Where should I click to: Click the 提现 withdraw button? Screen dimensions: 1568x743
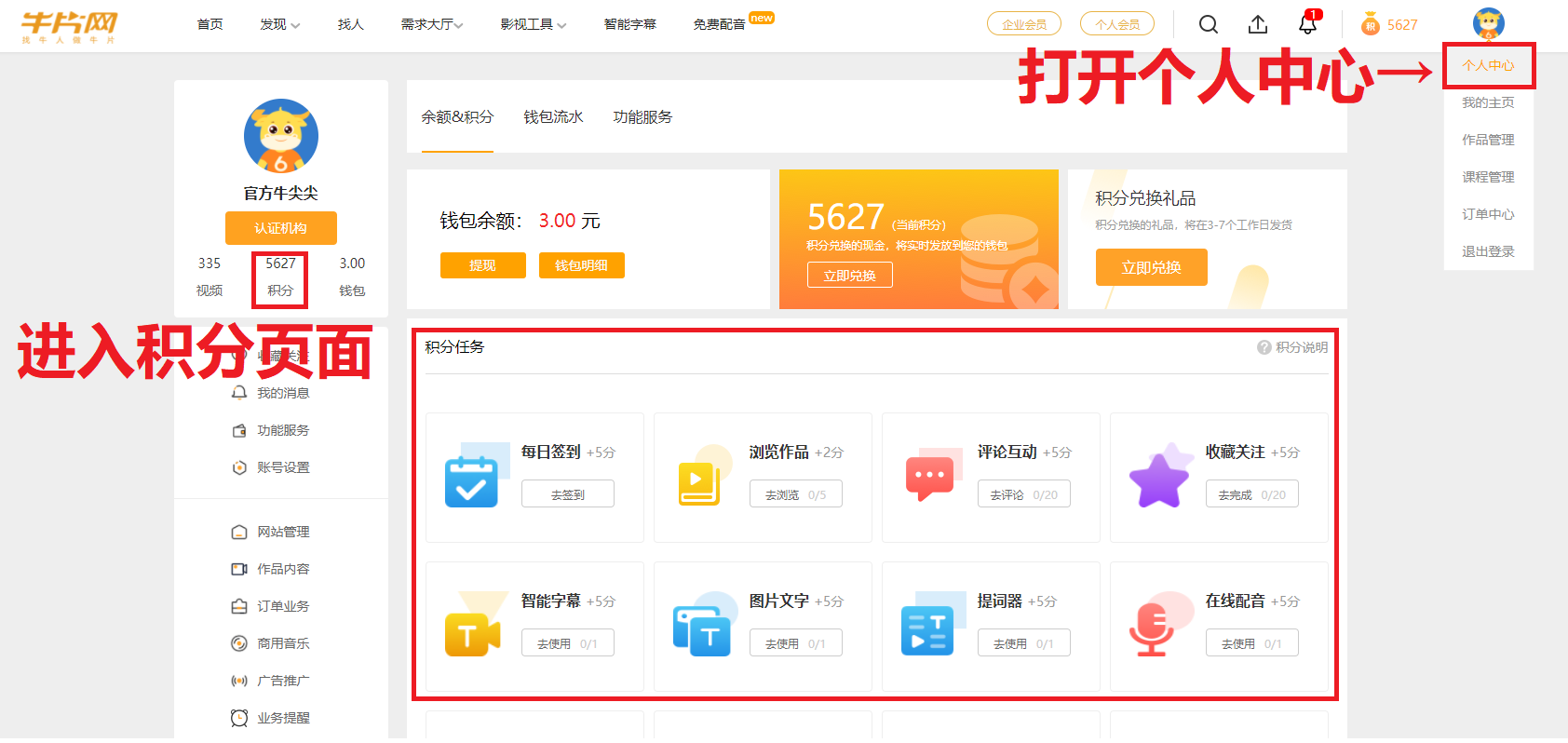[482, 265]
